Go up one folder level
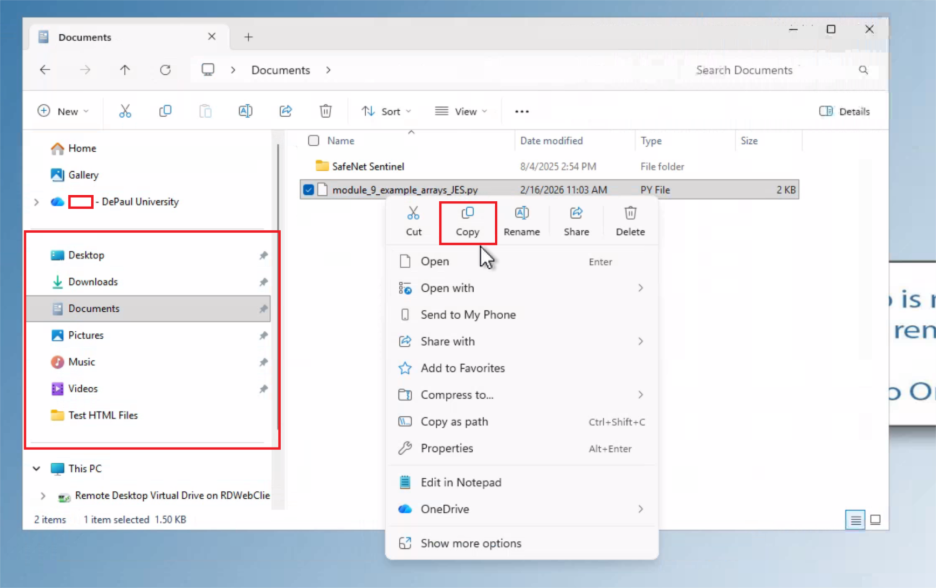Image resolution: width=936 pixels, height=588 pixels. pyautogui.click(x=125, y=70)
